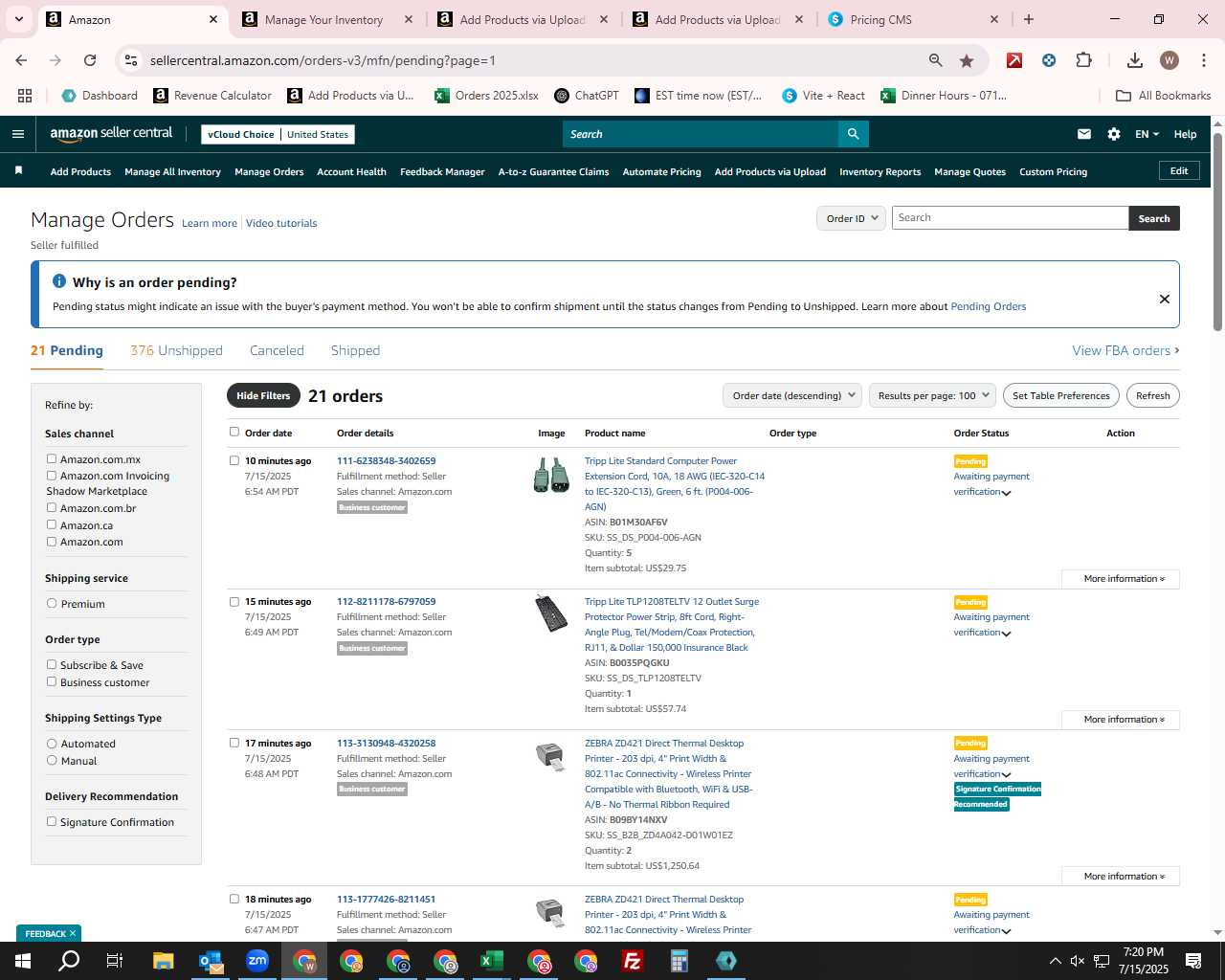Check the Amazon.com.mx sales channel filter
Viewport: 1225px width, 980px height.
(x=52, y=458)
